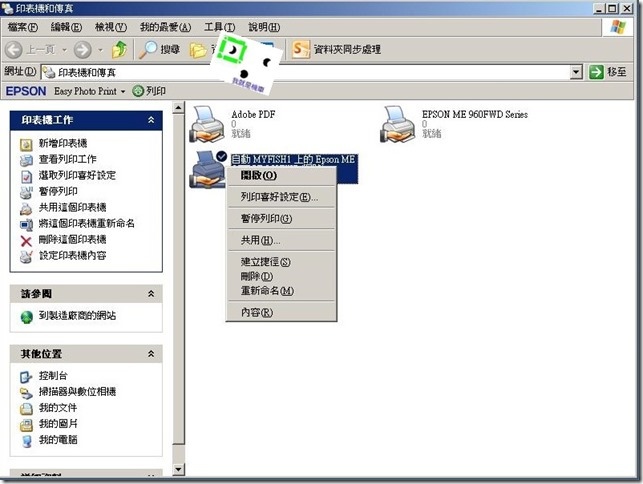Click the 選取列印喜好設定 document icon
This screenshot has width=643, height=484.
[x=26, y=176]
